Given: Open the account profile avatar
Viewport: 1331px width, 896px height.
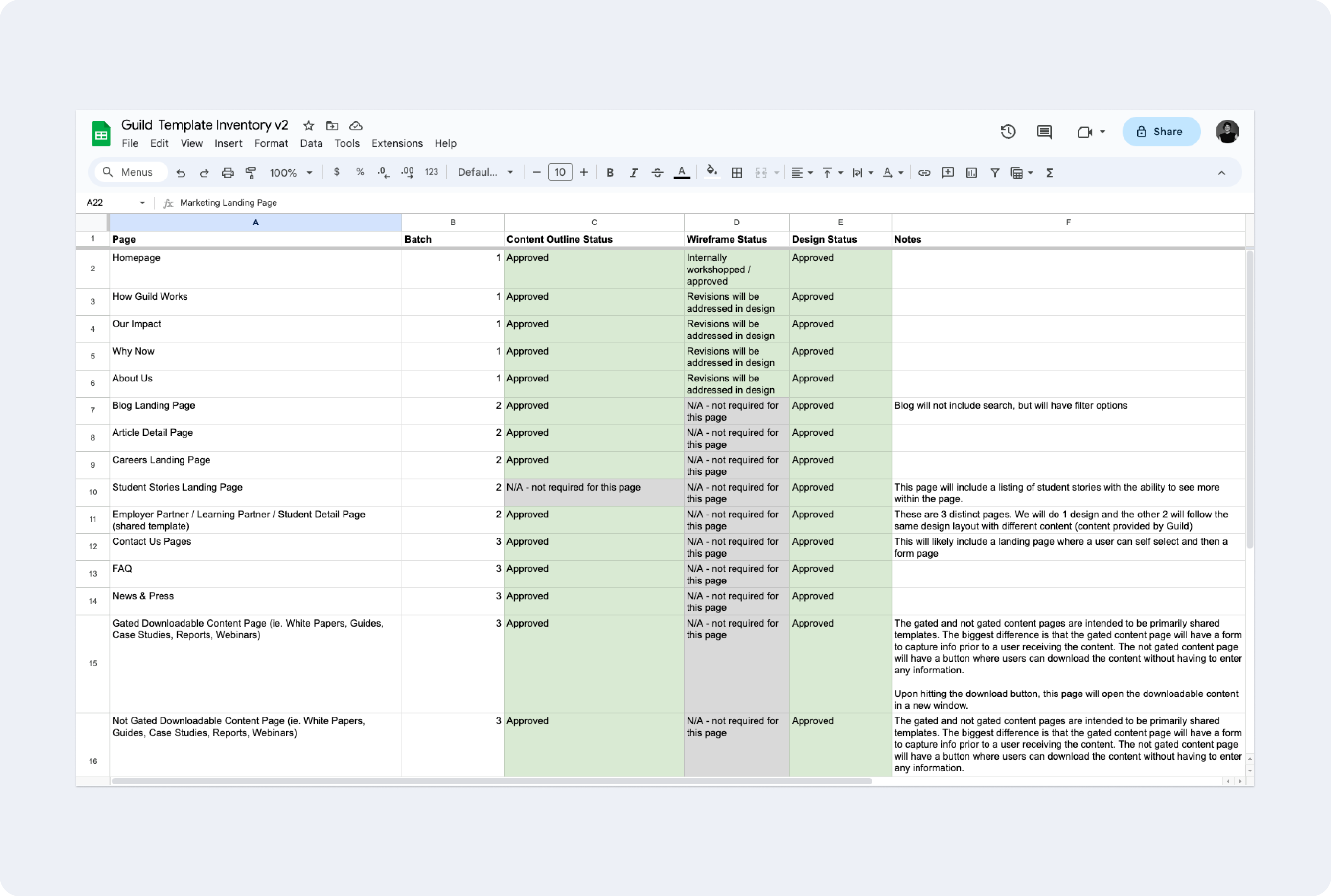Looking at the screenshot, I should pos(1227,132).
